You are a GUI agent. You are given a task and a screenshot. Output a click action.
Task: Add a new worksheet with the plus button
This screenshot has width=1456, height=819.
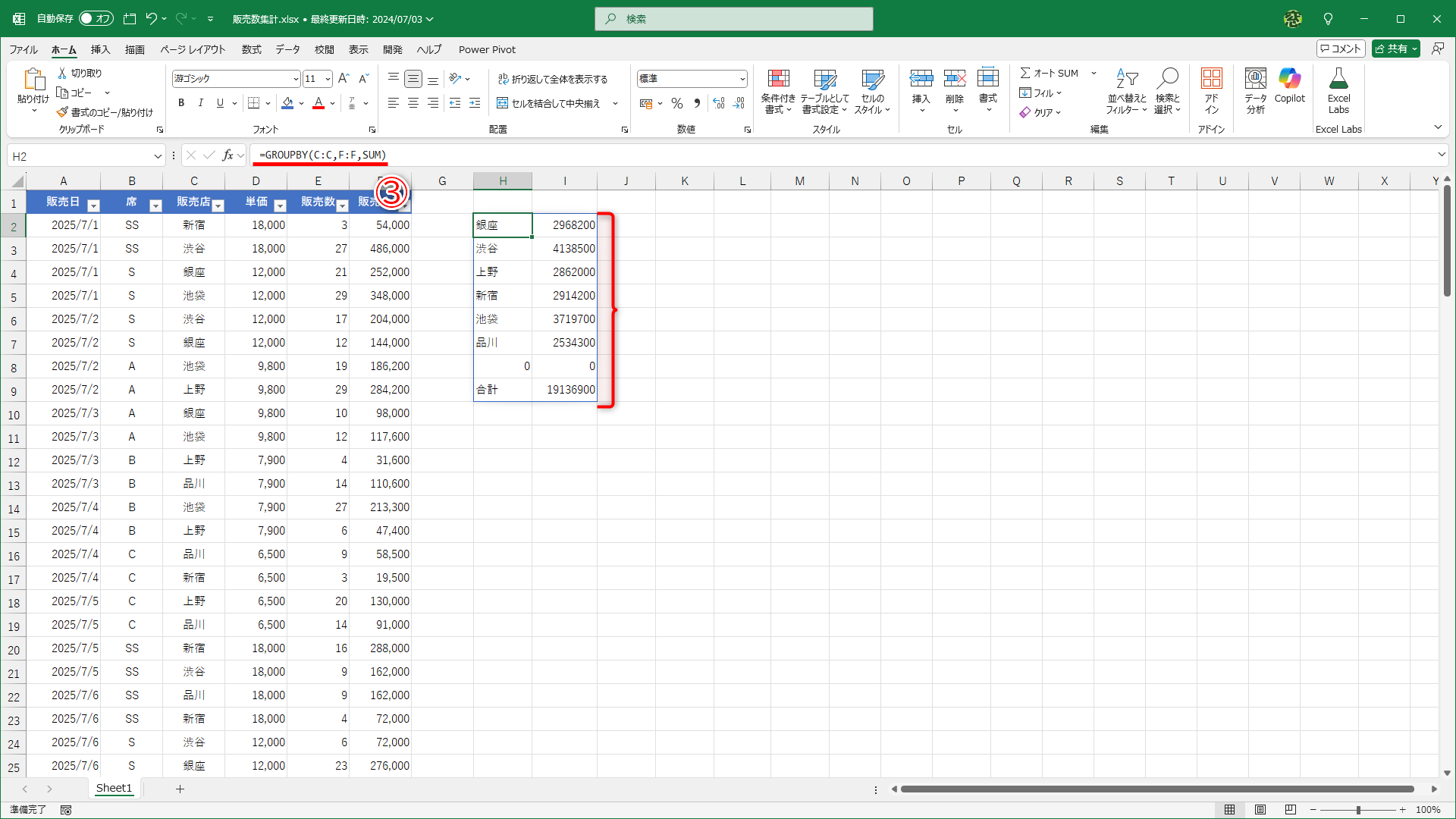pyautogui.click(x=180, y=789)
